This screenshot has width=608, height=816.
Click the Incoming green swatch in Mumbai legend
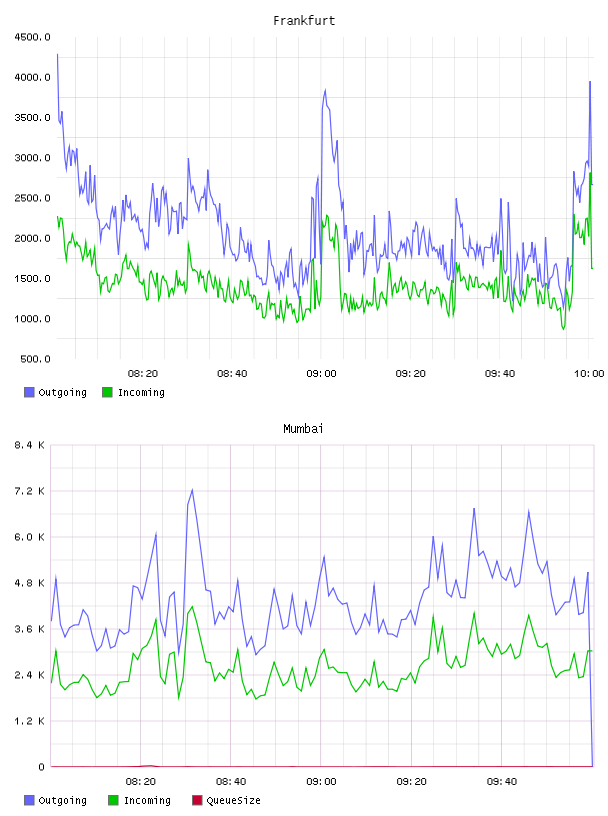coord(113,800)
